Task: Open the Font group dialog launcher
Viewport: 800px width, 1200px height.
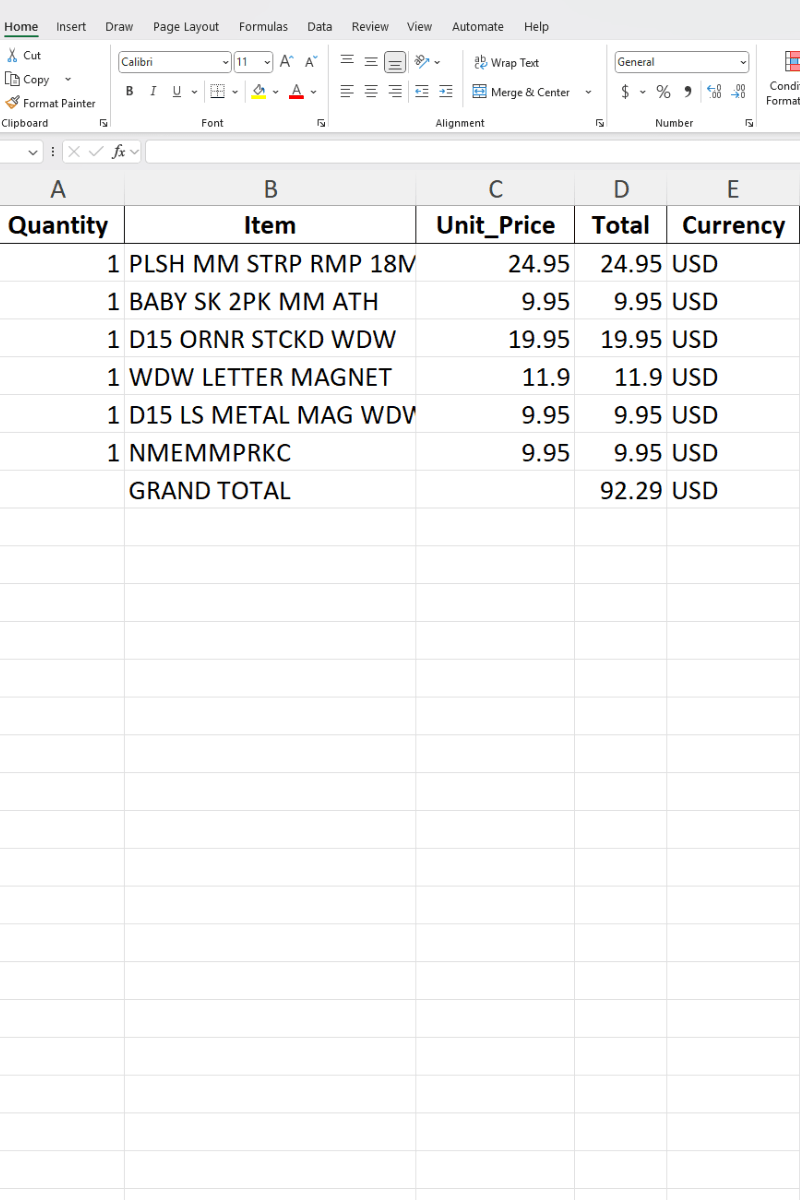Action: pyautogui.click(x=320, y=122)
